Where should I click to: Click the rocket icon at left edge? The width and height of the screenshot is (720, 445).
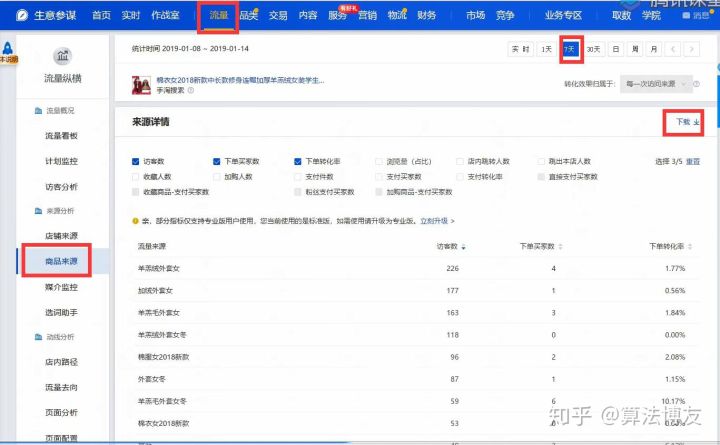(8, 47)
